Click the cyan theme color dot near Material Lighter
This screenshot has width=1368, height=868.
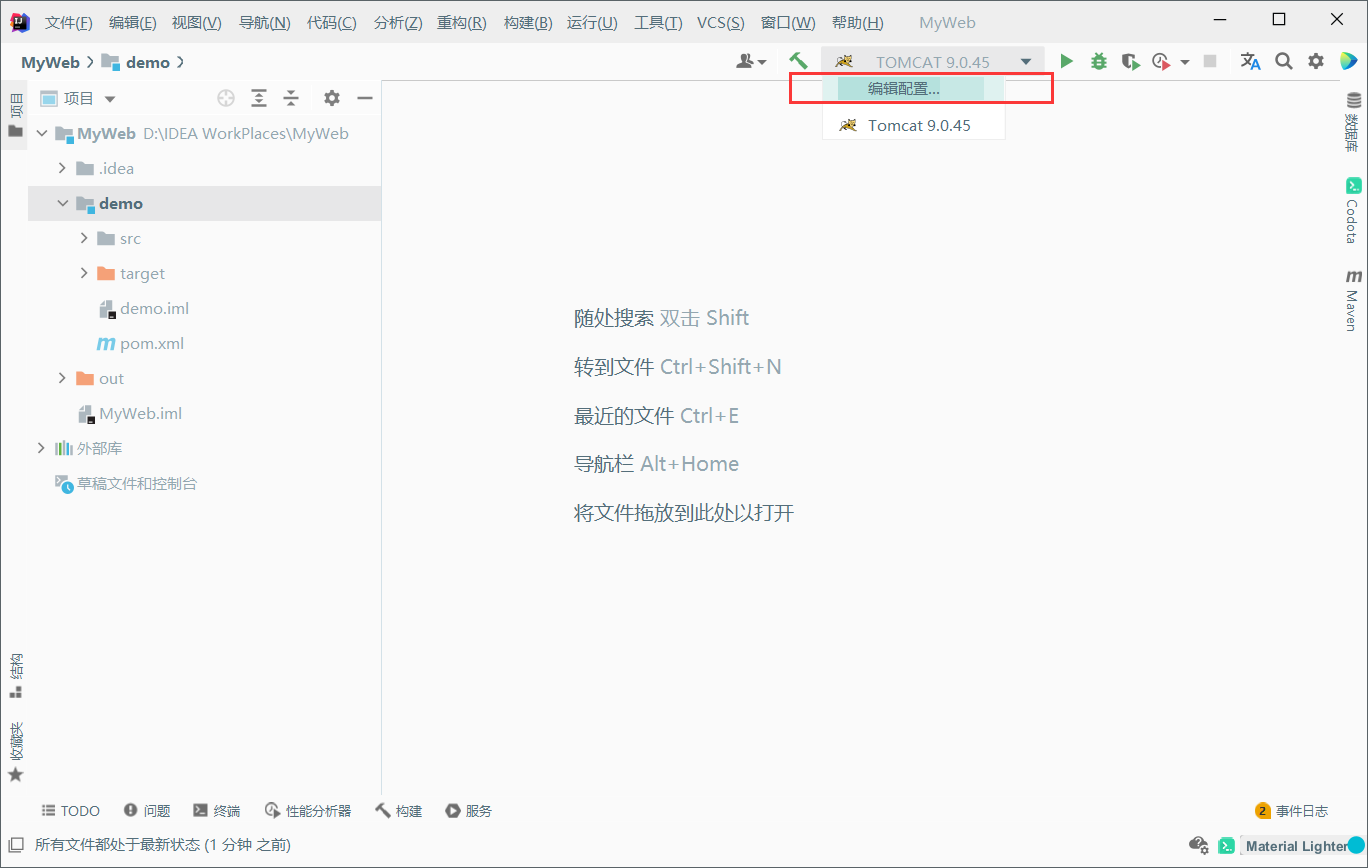pyautogui.click(x=1357, y=845)
